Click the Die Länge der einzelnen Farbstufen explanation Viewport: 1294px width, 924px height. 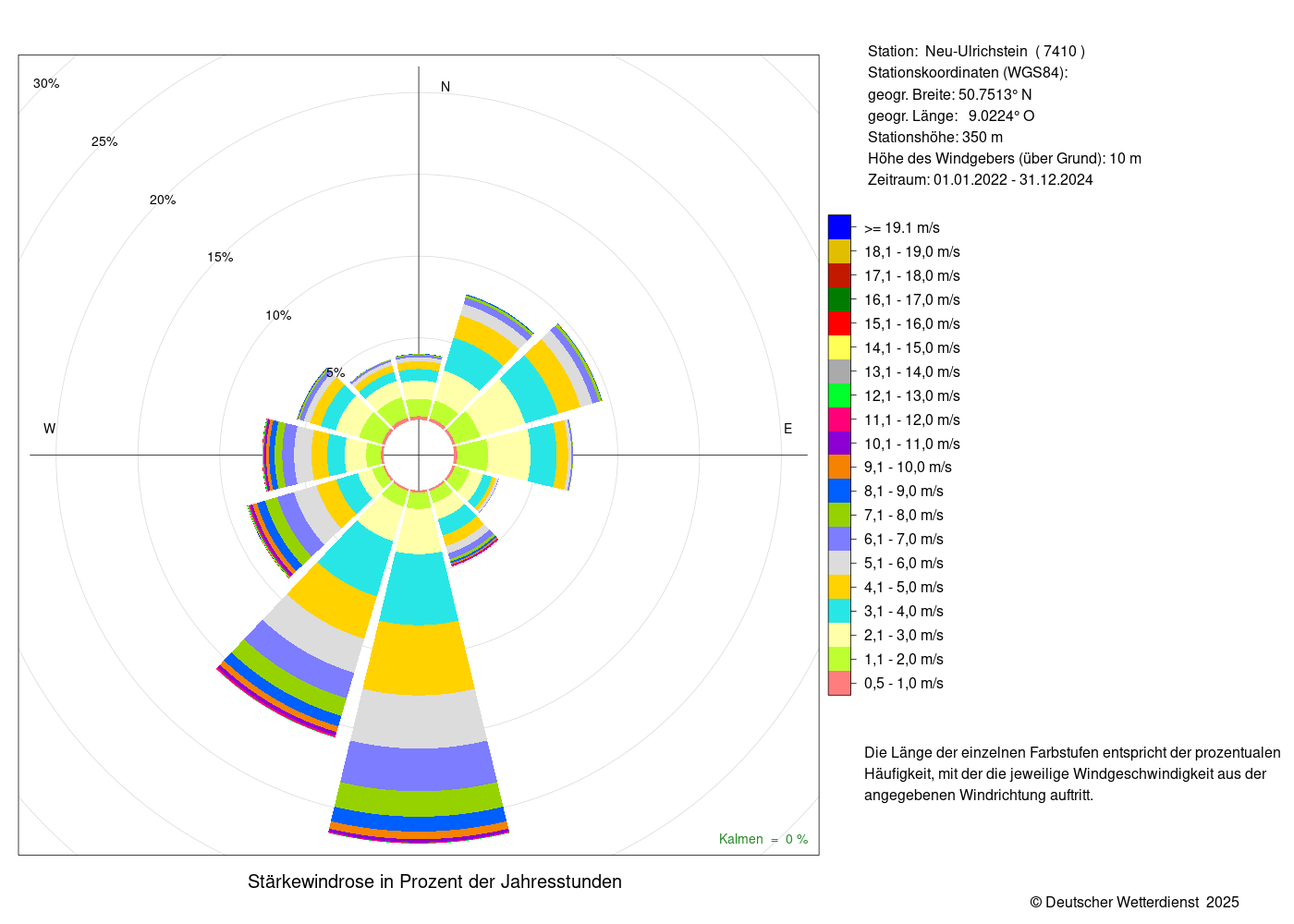pos(1072,774)
